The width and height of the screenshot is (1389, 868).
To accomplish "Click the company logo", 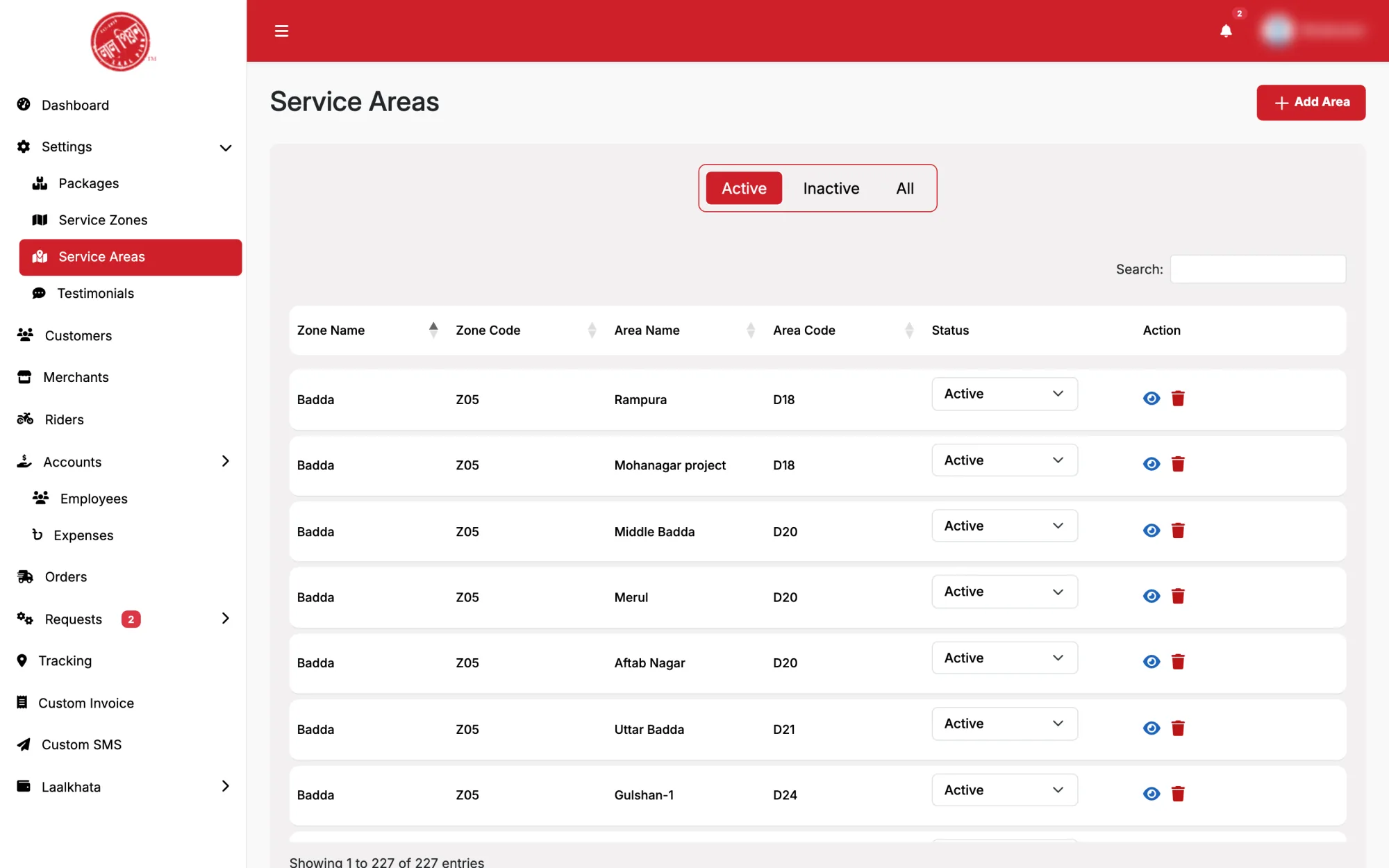I will [122, 42].
